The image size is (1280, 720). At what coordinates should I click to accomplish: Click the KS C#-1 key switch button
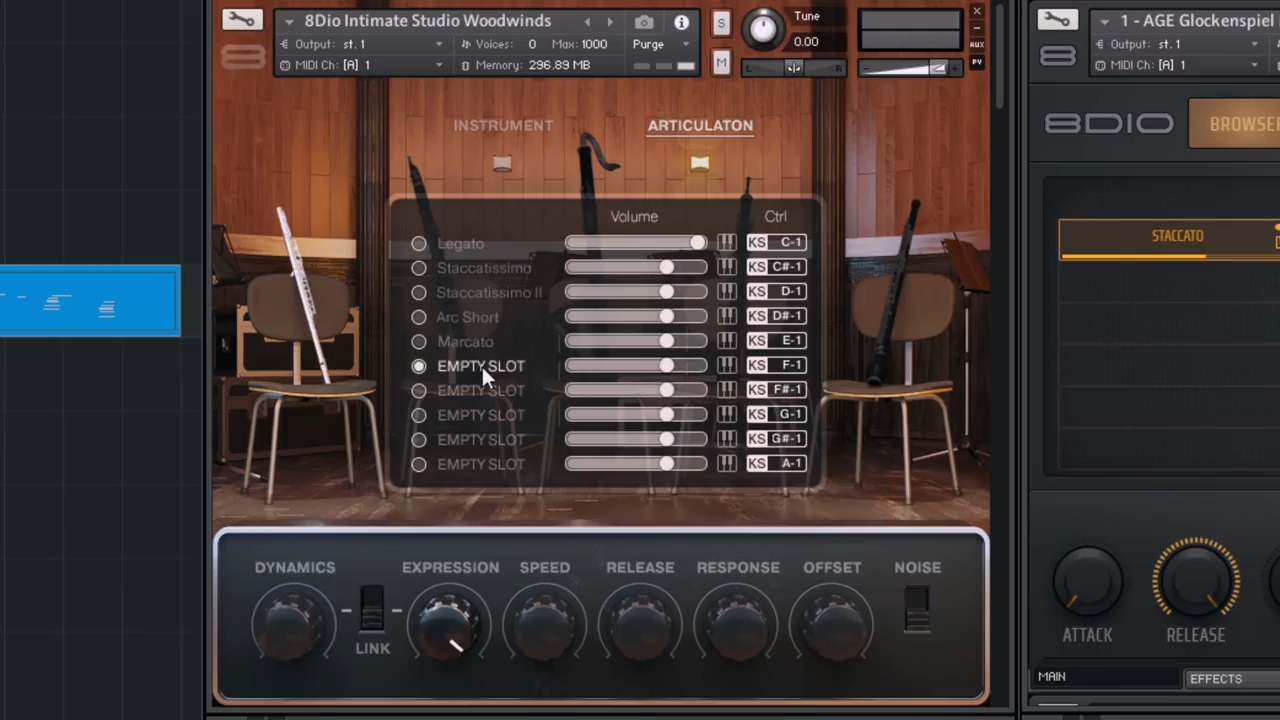coord(777,267)
